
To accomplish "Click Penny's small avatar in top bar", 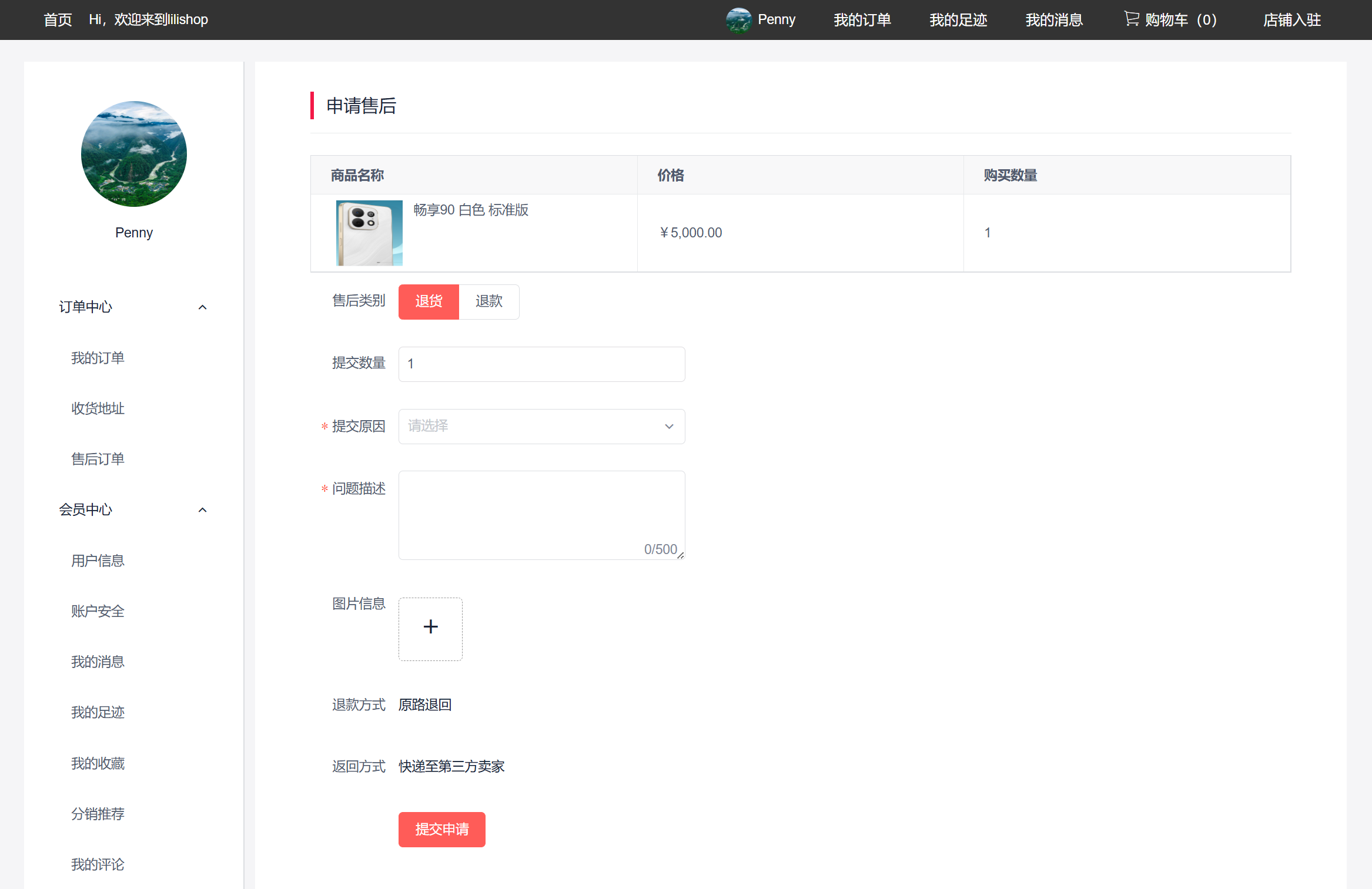I will 739,20.
